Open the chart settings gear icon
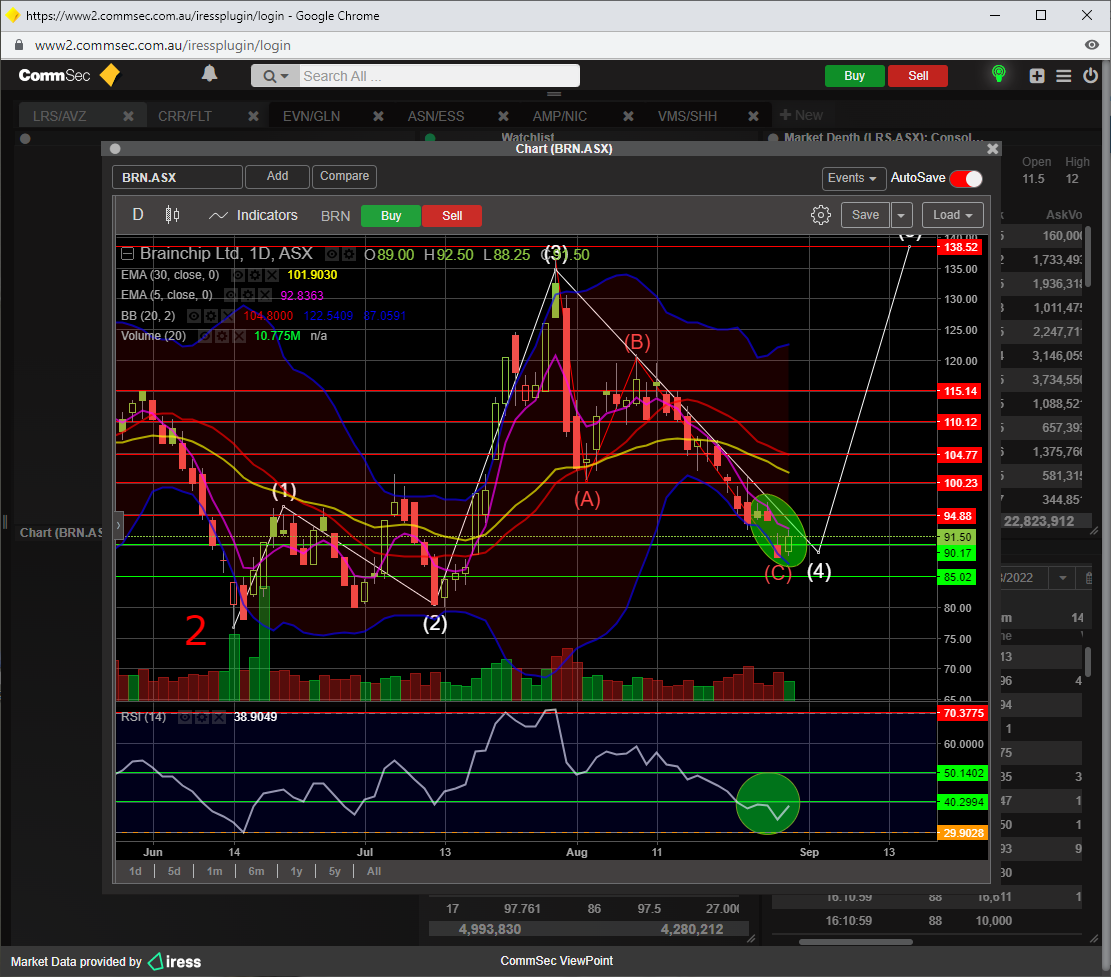1111x977 pixels. pyautogui.click(x=821, y=215)
